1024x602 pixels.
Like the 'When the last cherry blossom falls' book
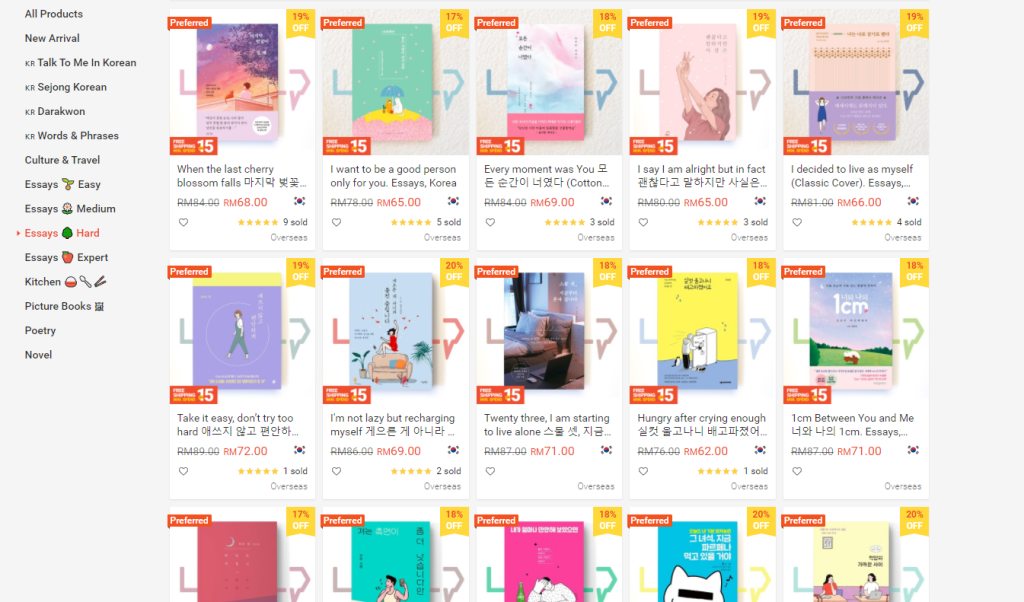tap(184, 222)
